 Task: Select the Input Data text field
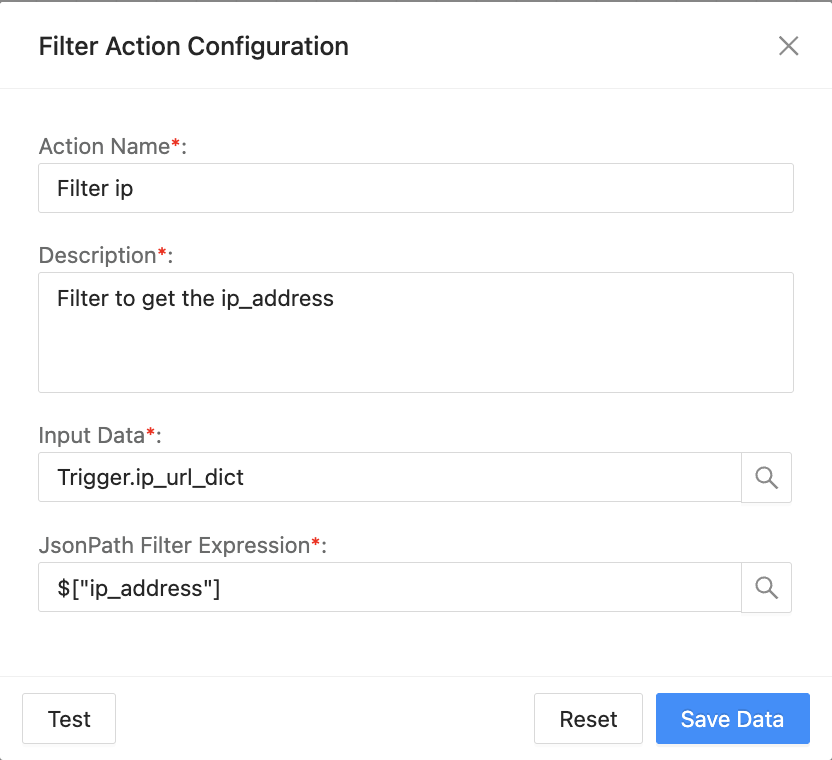click(389, 477)
